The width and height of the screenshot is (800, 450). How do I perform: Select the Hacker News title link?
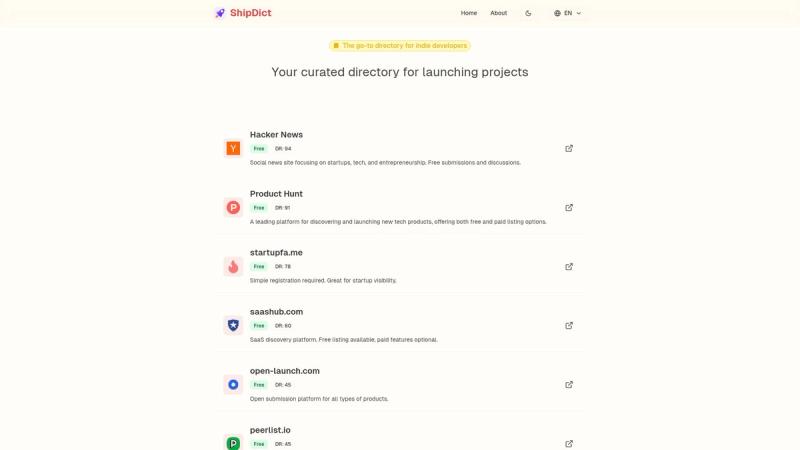point(276,135)
